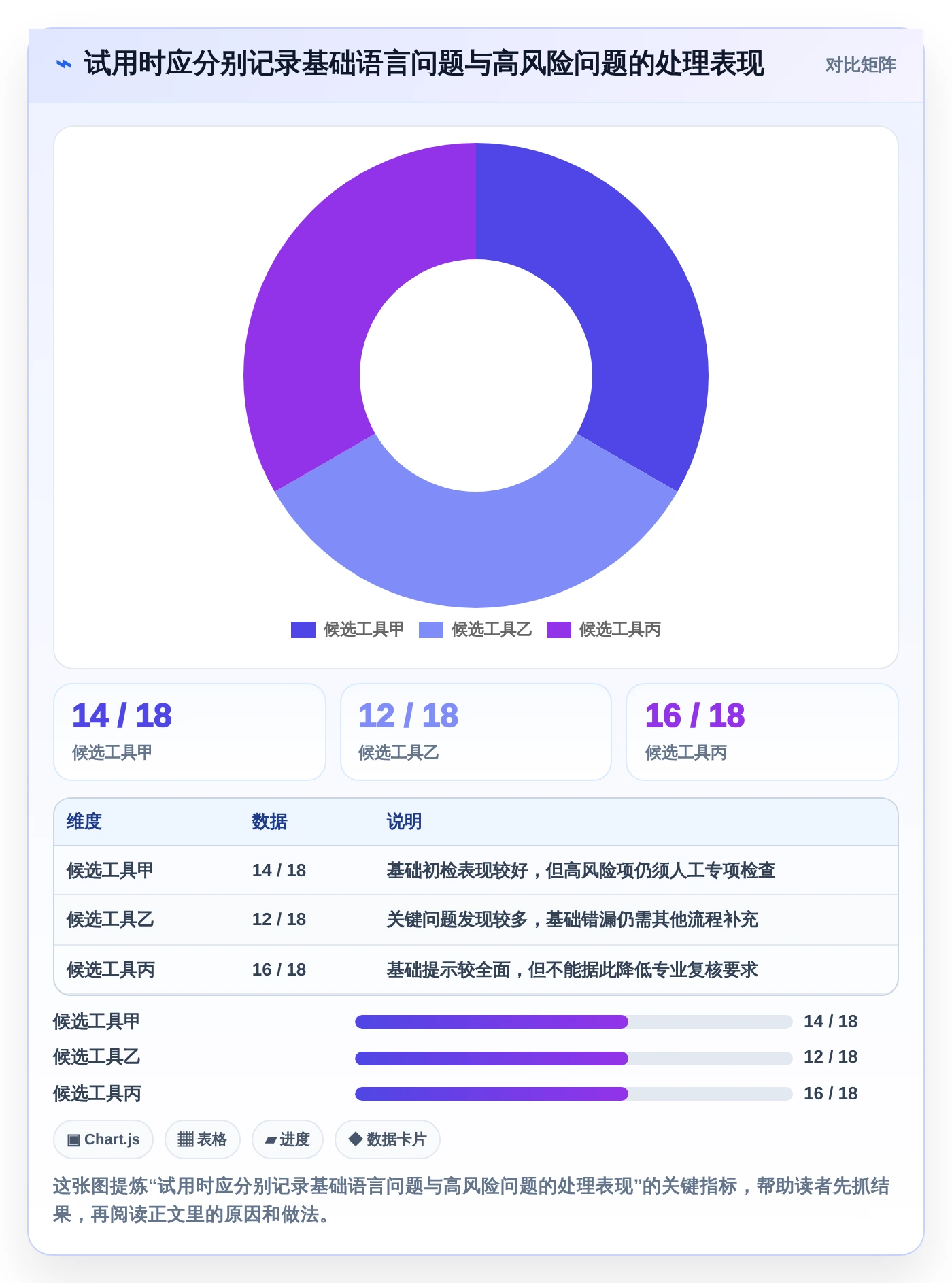The width and height of the screenshot is (952, 1283).
Task: Click 16 / 18 value beside progress bar
Action: point(830,1094)
